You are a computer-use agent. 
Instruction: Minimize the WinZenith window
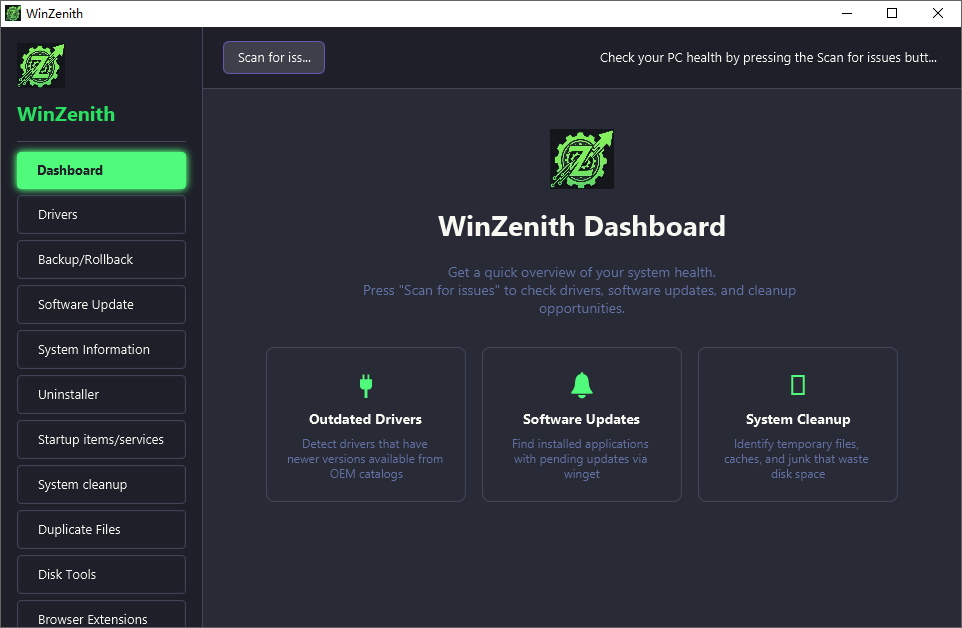click(x=847, y=13)
